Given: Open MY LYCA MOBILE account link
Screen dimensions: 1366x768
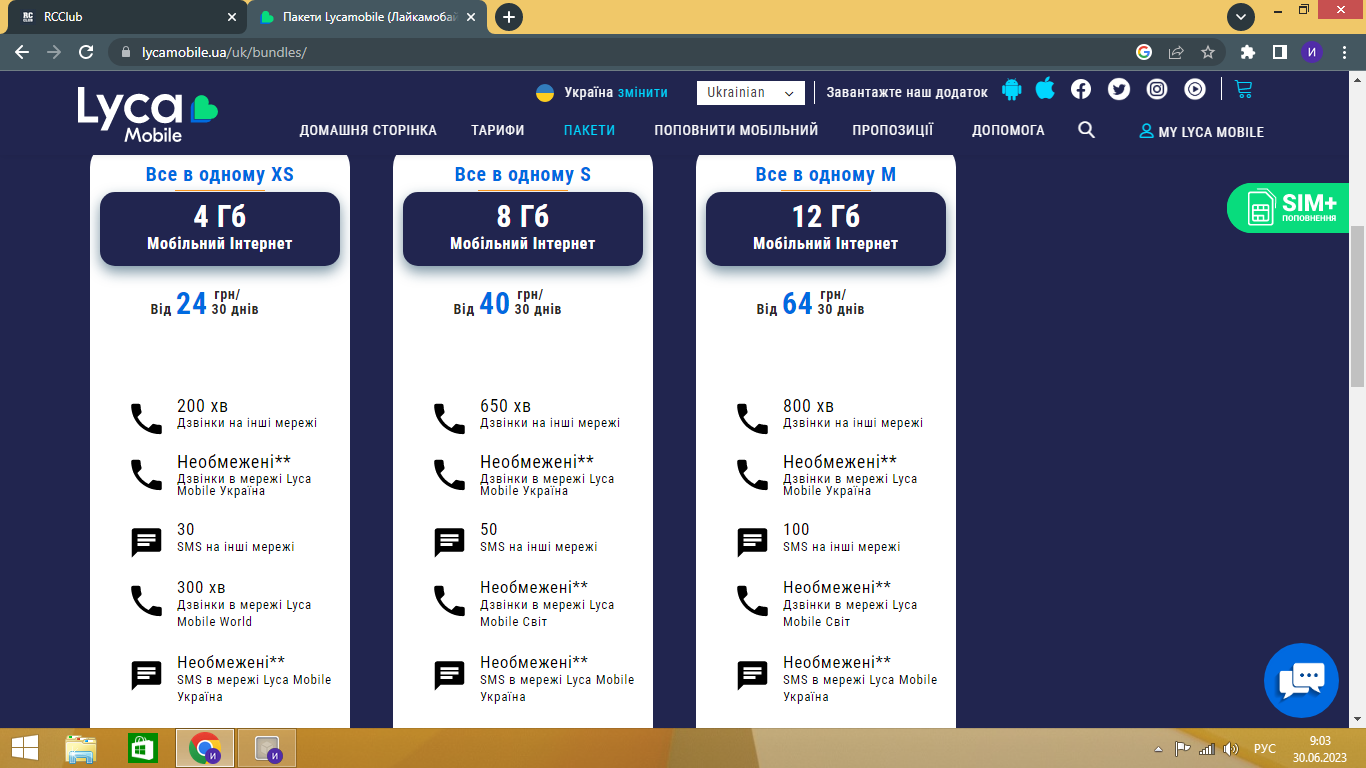Looking at the screenshot, I should tap(1201, 131).
